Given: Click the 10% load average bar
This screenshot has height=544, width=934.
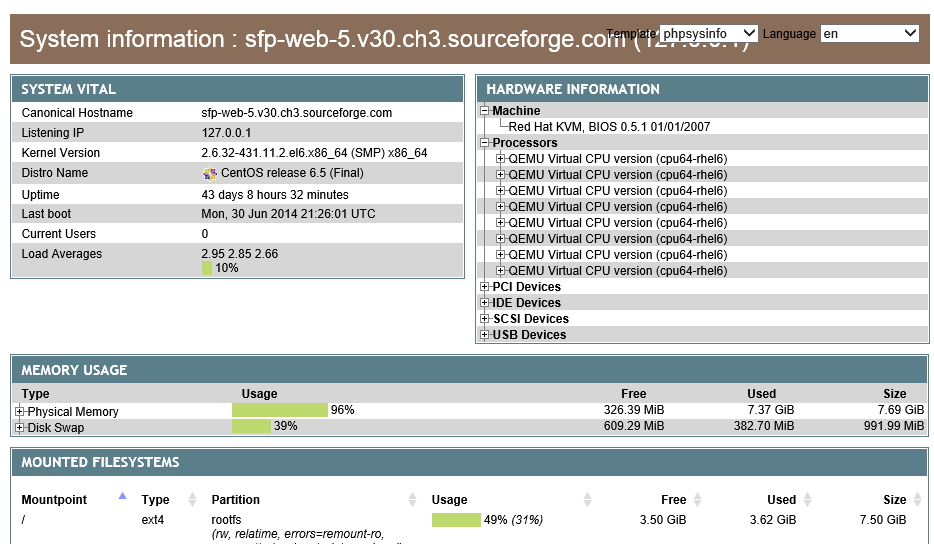Looking at the screenshot, I should pyautogui.click(x=207, y=268).
